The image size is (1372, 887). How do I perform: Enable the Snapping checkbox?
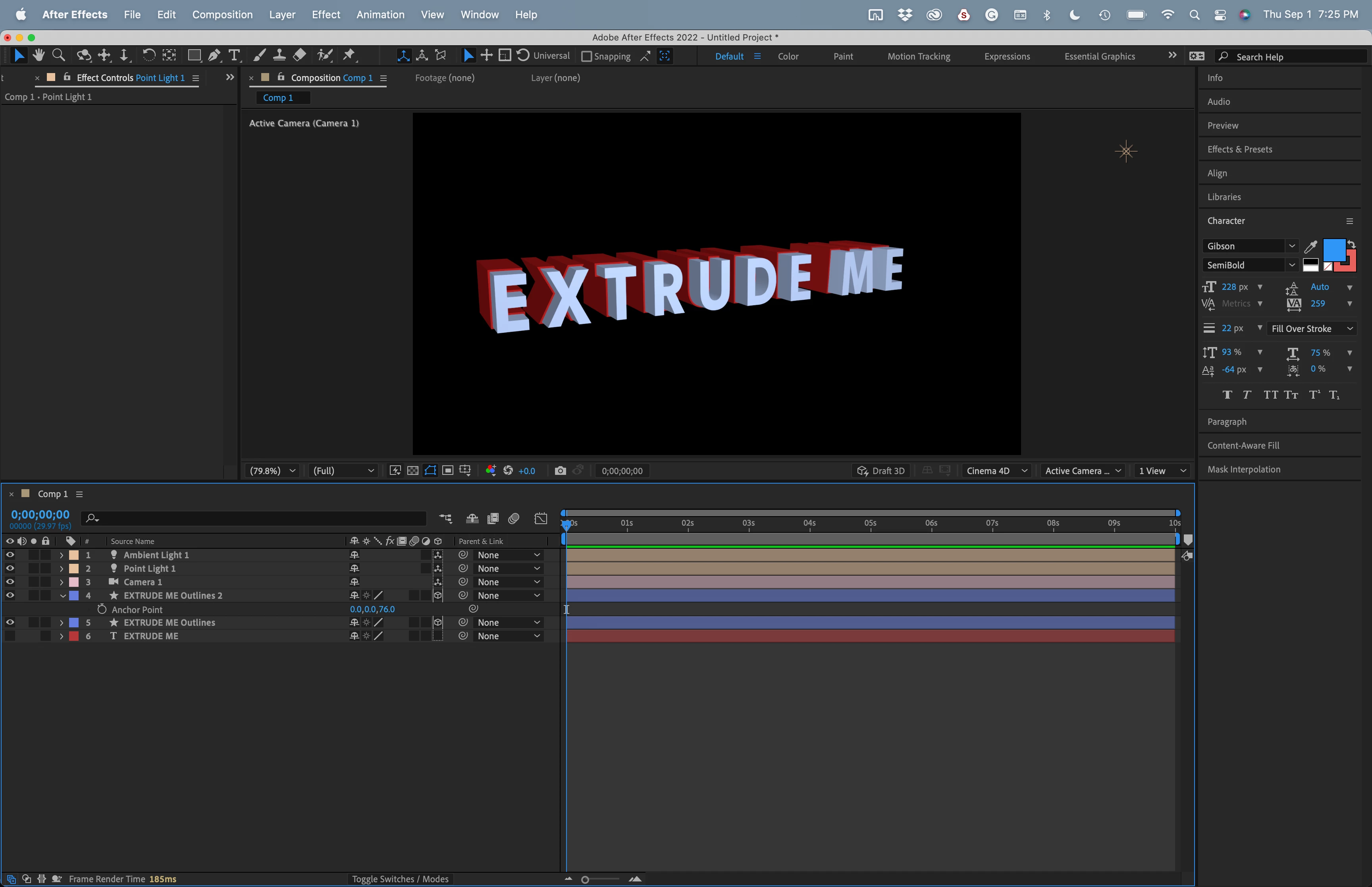tap(586, 56)
